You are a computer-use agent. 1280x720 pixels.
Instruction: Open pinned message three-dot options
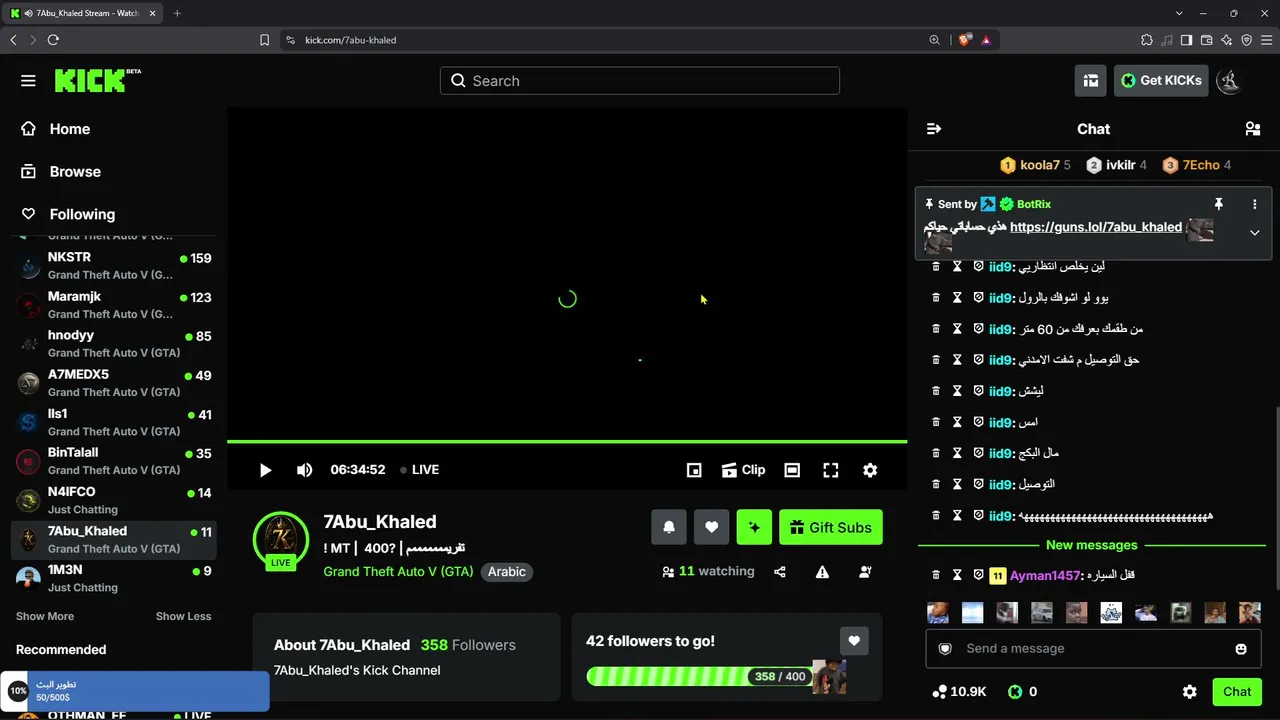pyautogui.click(x=1254, y=204)
